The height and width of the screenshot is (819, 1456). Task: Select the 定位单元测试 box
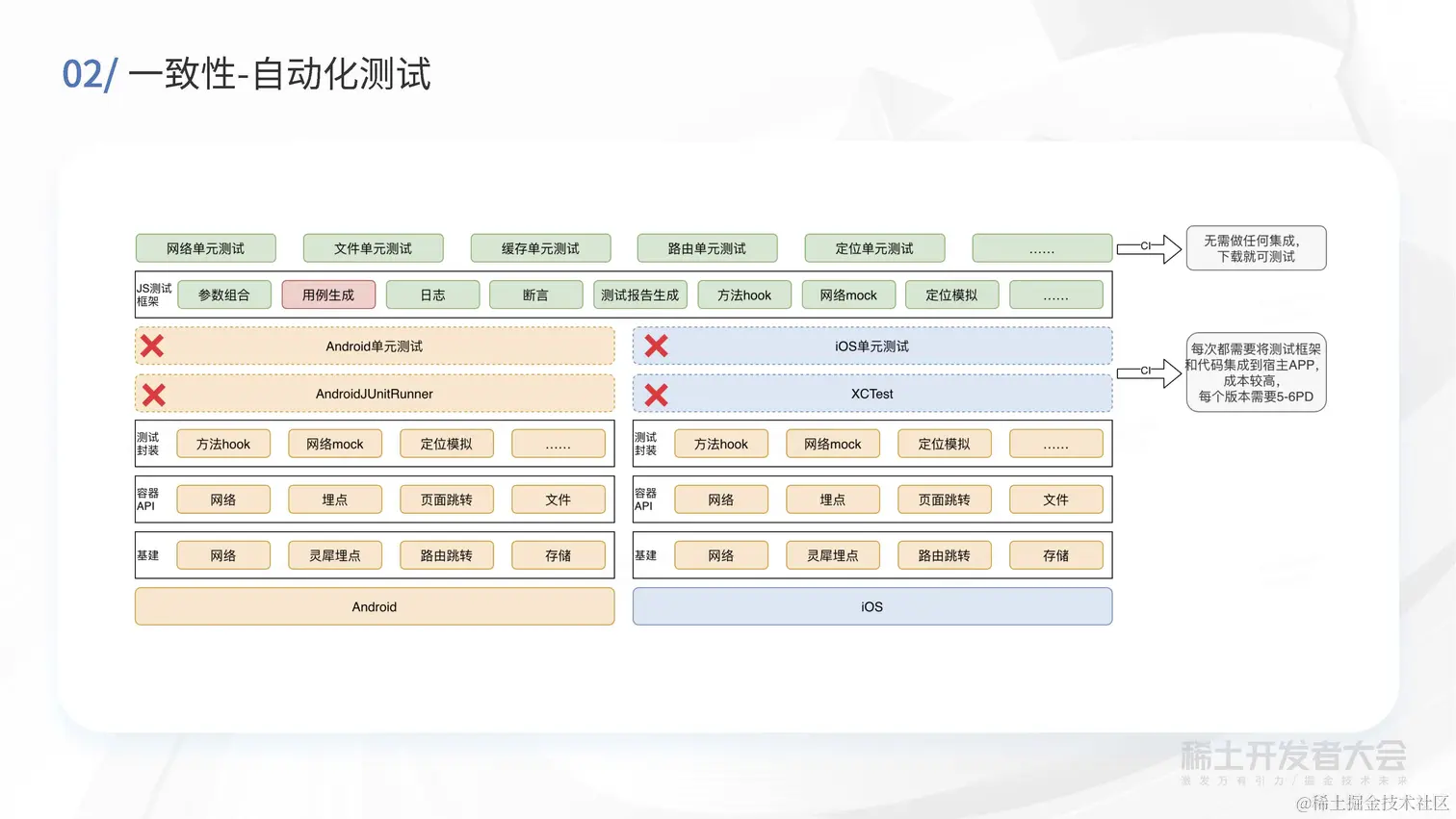click(875, 248)
